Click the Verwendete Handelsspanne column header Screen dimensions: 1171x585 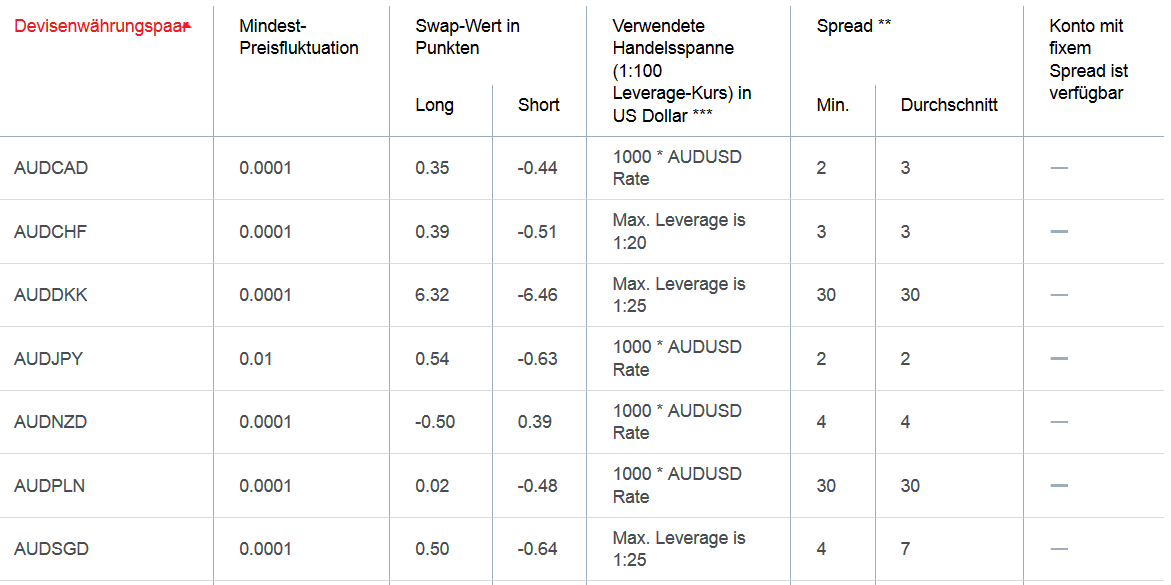[683, 71]
